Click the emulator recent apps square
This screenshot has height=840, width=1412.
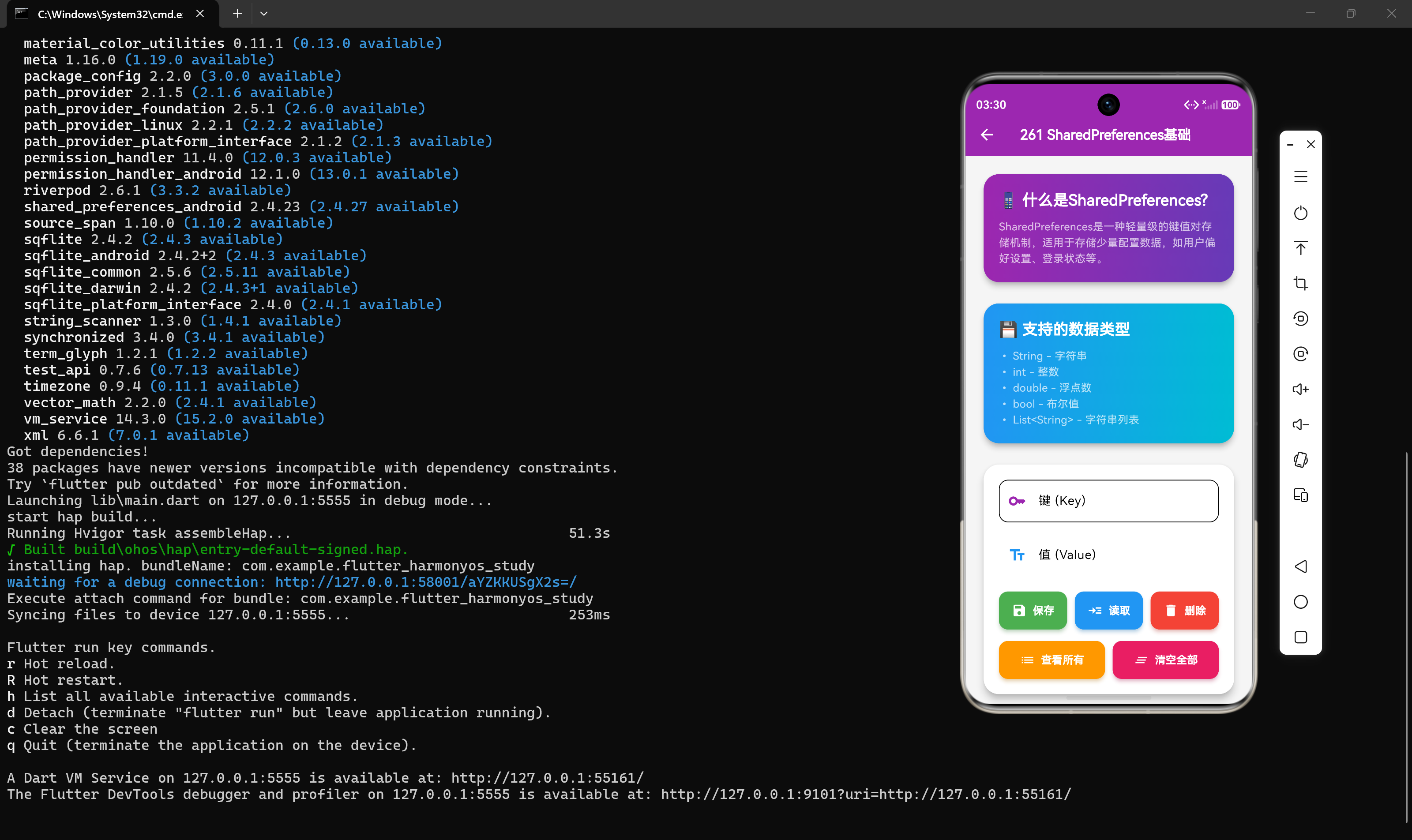1300,637
